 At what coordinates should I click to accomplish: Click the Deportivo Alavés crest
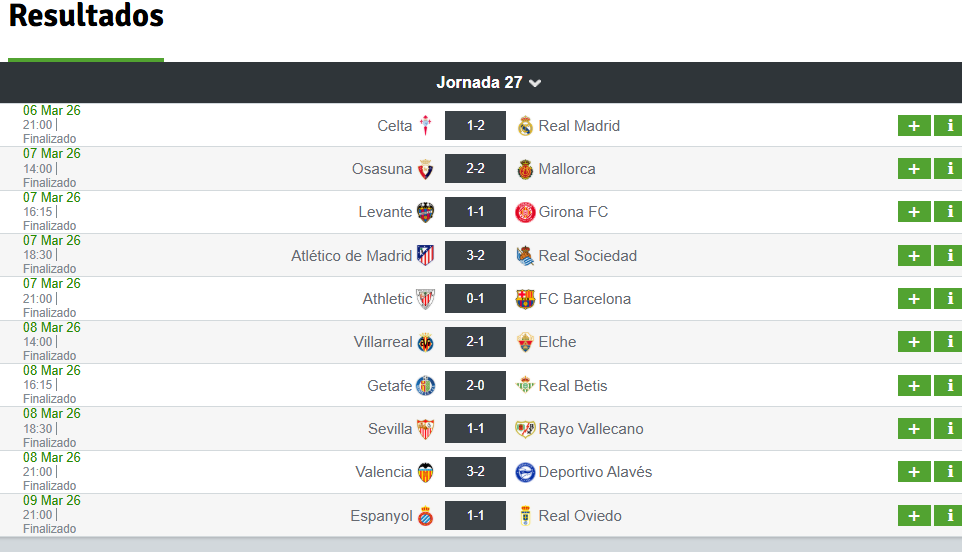(525, 472)
